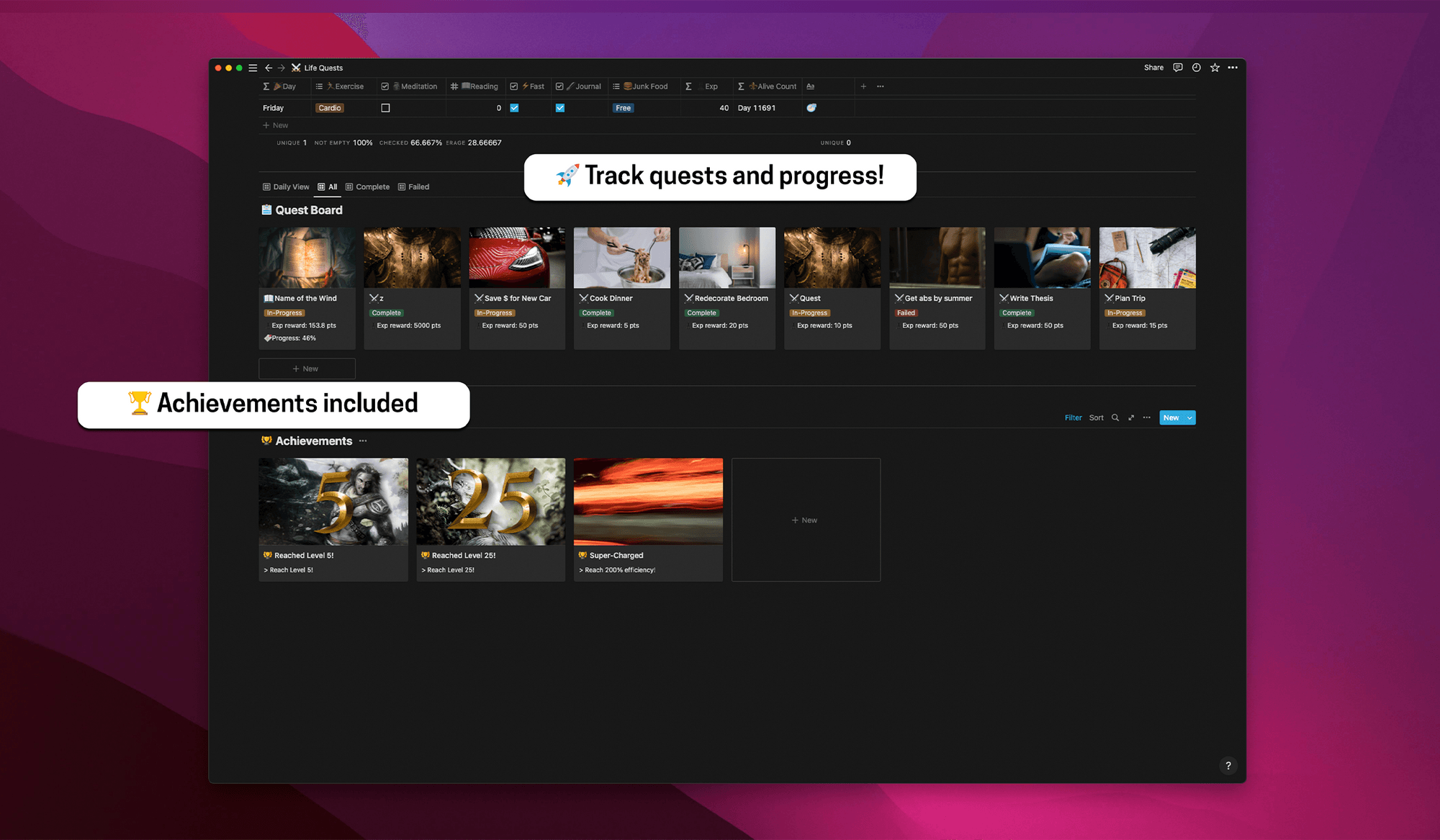Viewport: 1440px width, 840px height.
Task: Click the Share button
Action: (x=1153, y=68)
